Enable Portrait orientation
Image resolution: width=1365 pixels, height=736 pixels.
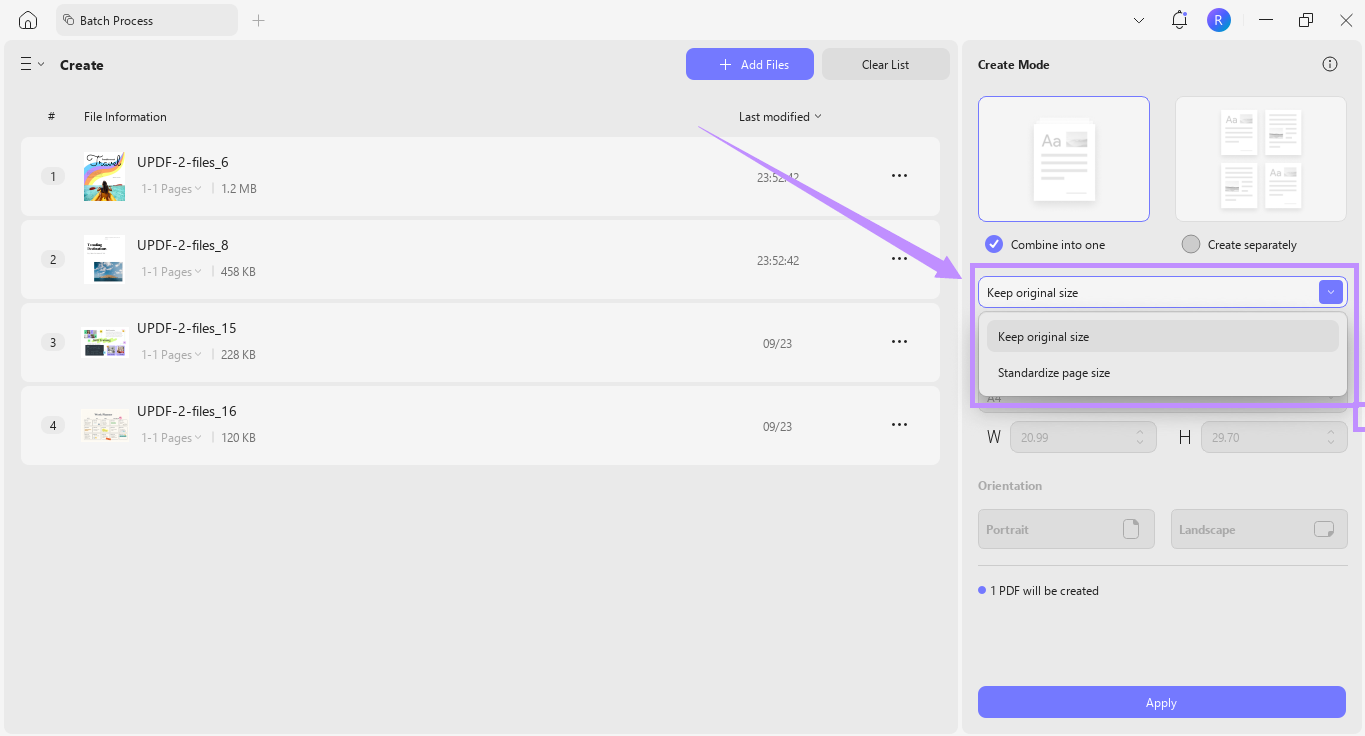click(x=1066, y=528)
